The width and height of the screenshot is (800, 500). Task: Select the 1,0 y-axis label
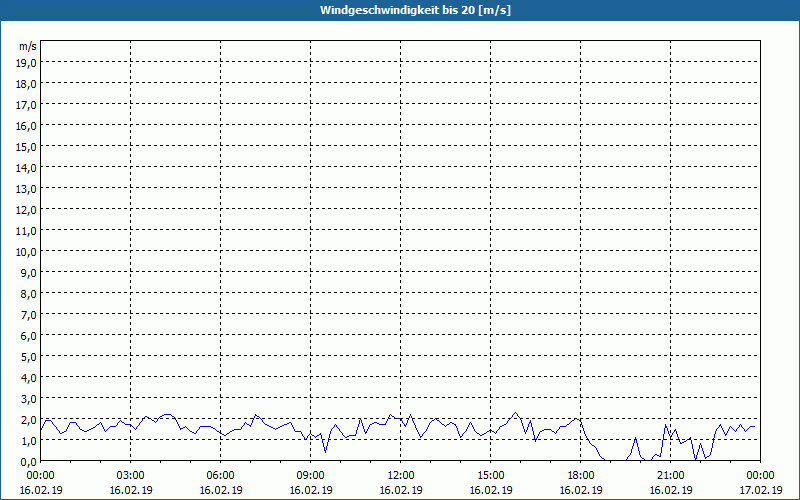(28, 441)
